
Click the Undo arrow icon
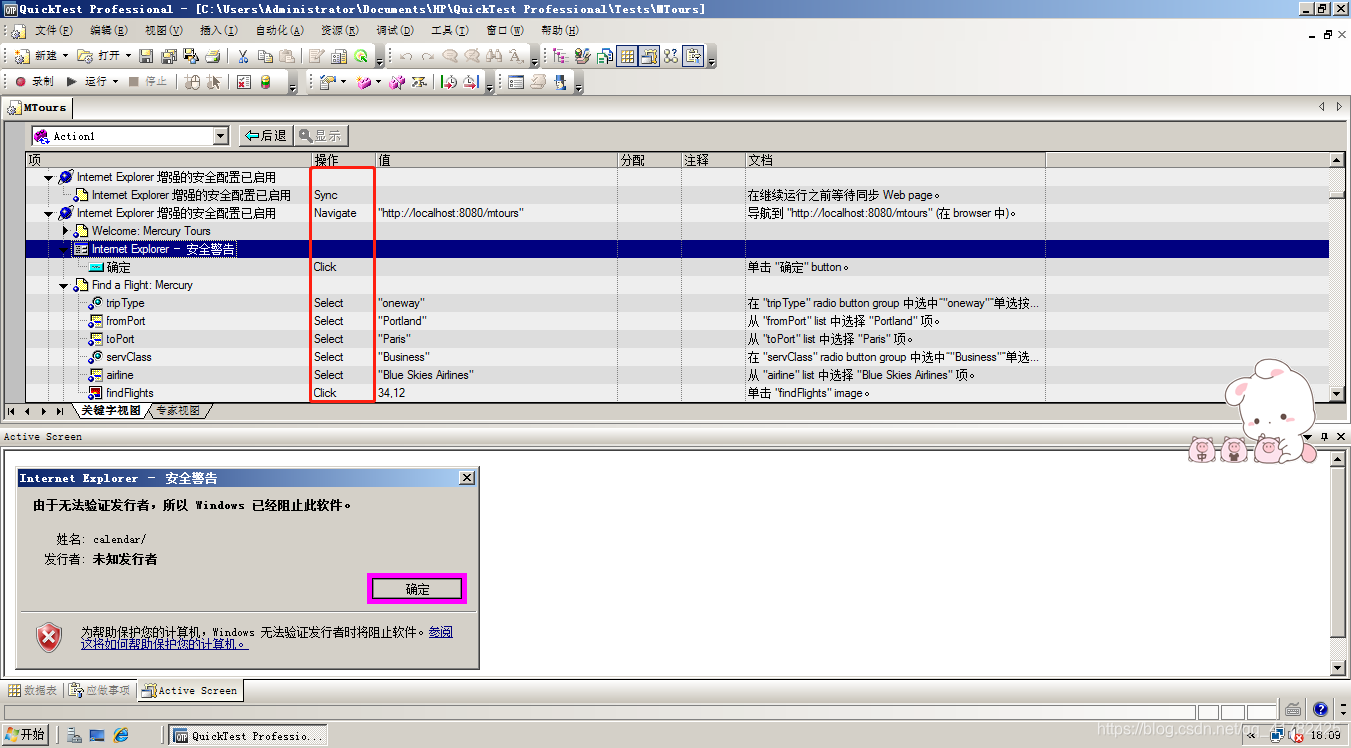406,56
